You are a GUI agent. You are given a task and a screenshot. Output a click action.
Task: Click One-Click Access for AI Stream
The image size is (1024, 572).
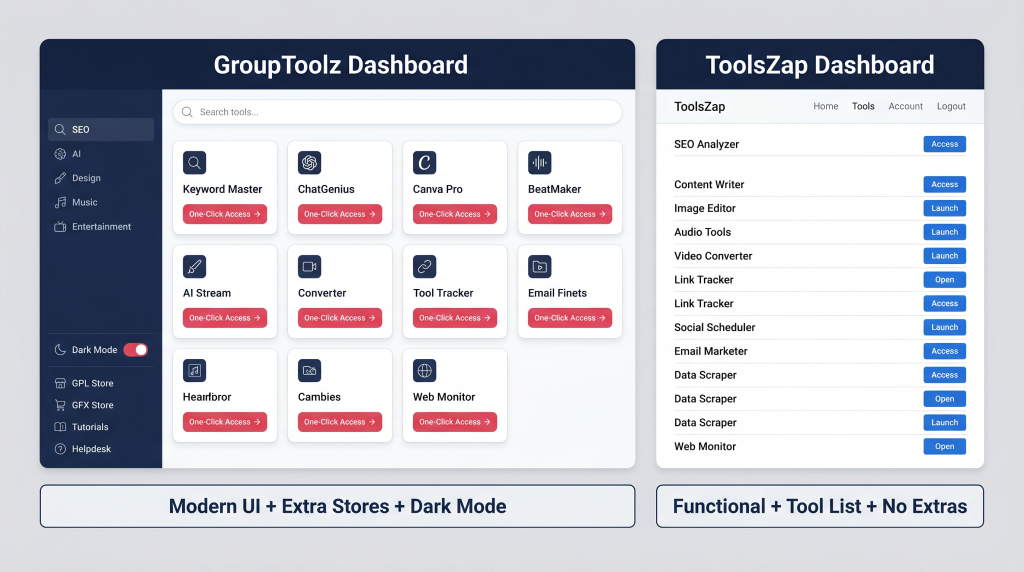click(225, 318)
